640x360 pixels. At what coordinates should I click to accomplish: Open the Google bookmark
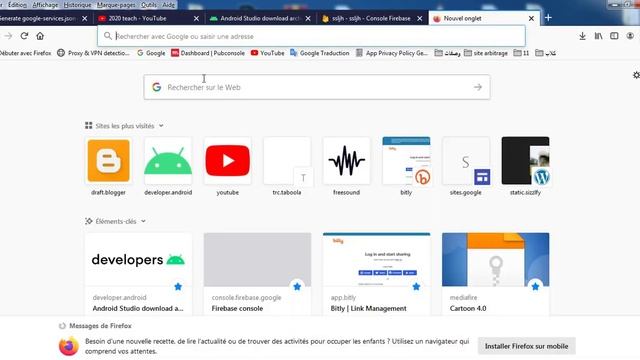[151, 53]
